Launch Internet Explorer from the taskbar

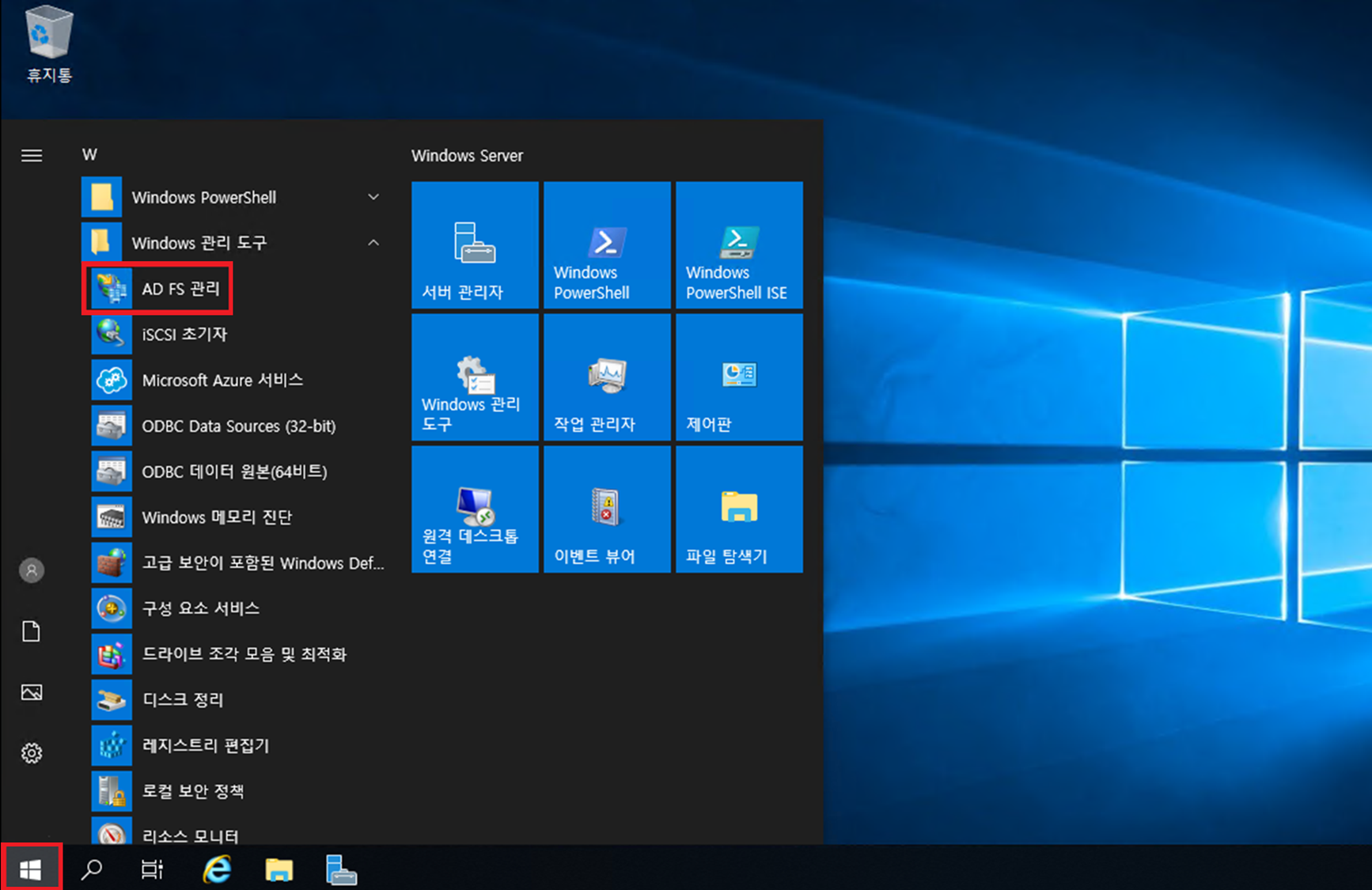(217, 869)
